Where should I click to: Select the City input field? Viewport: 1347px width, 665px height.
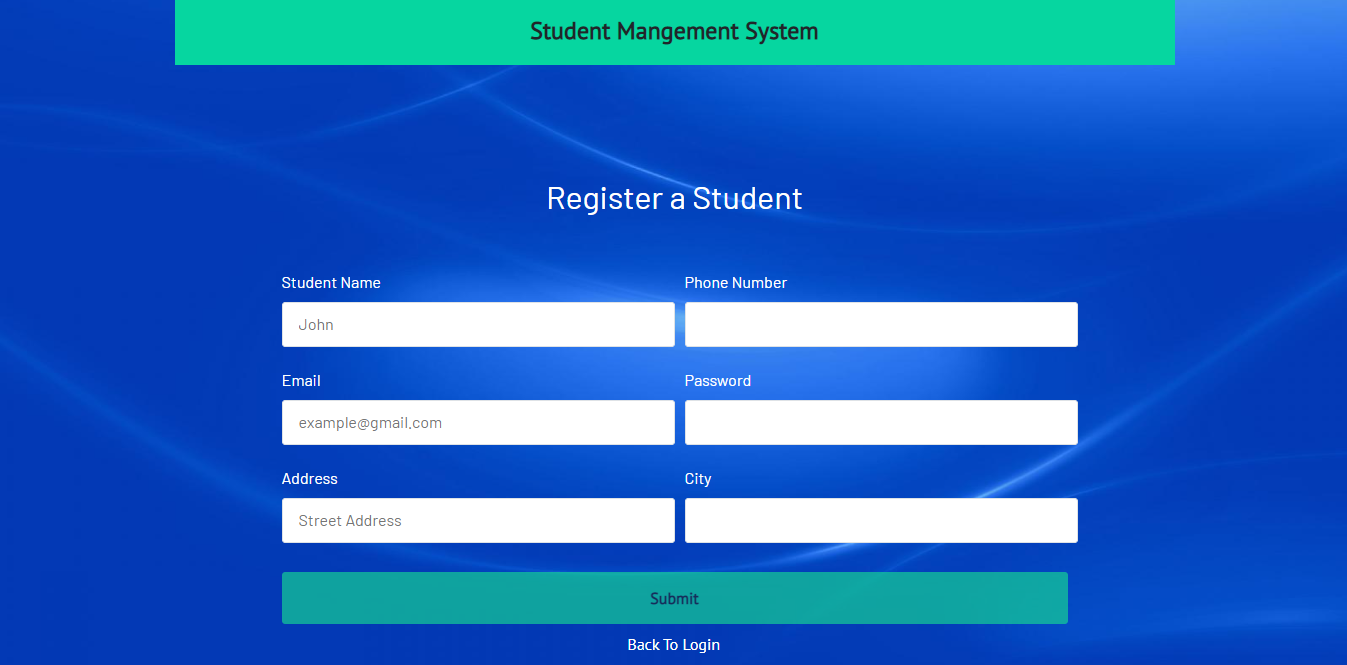[x=880, y=520]
